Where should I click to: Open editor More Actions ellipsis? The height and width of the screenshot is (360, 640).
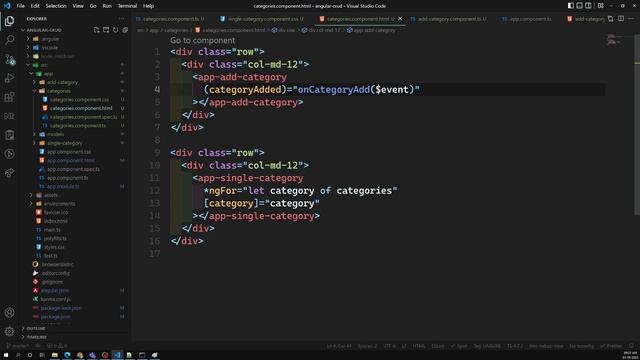[631, 19]
